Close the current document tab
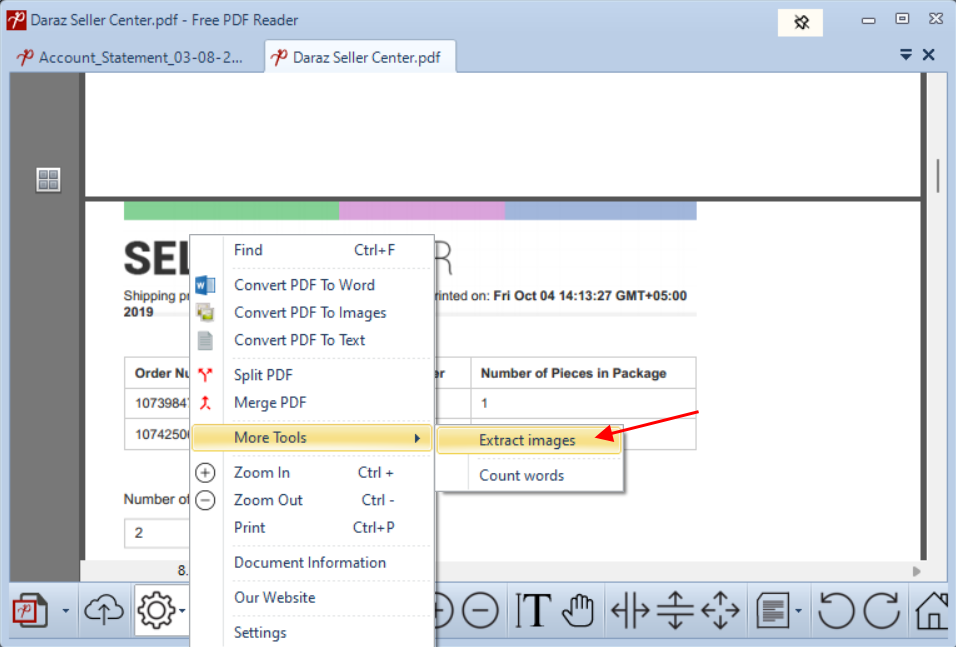The height and width of the screenshot is (647, 956). [929, 55]
